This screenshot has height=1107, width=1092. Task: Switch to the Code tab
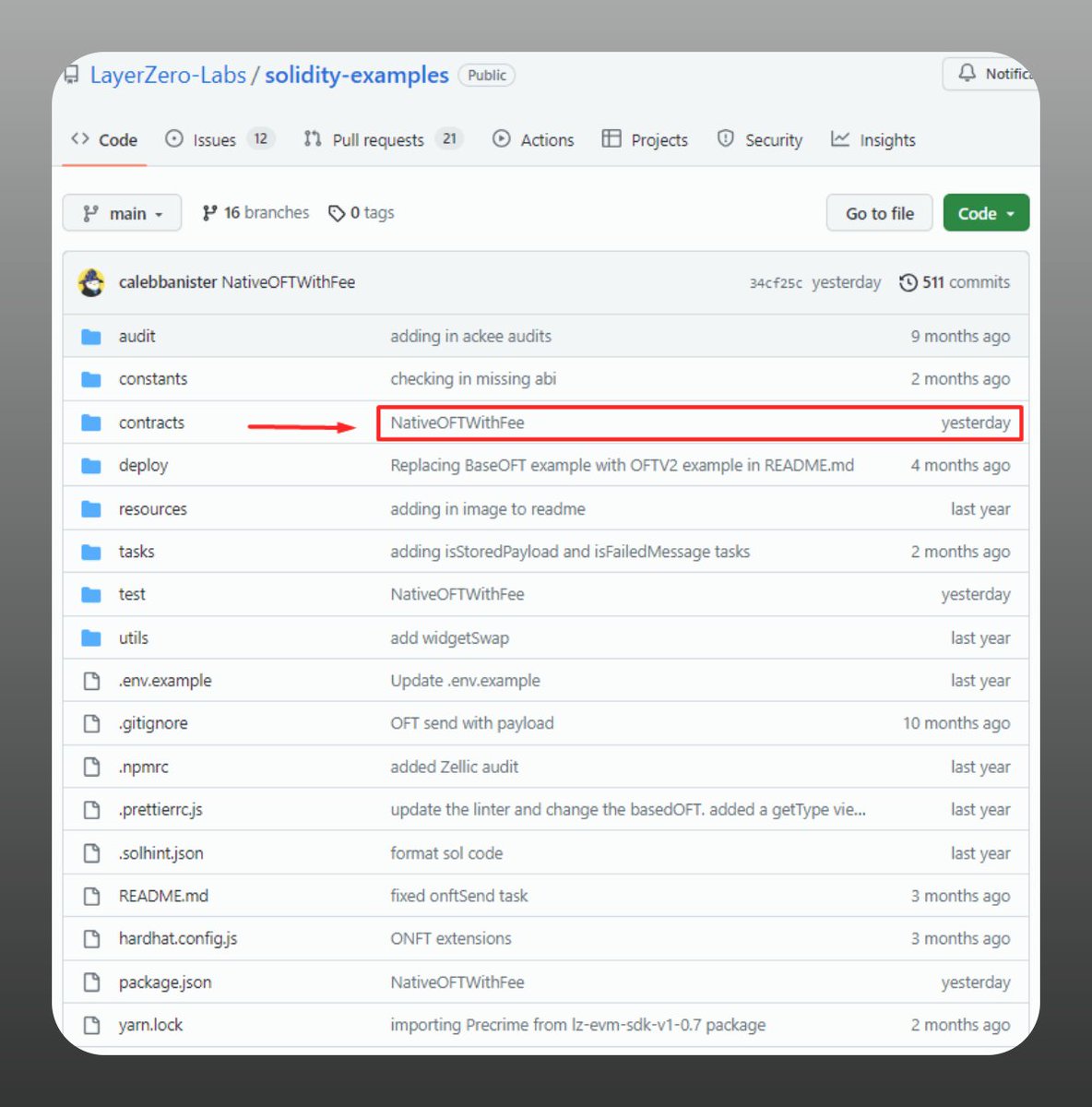(104, 140)
